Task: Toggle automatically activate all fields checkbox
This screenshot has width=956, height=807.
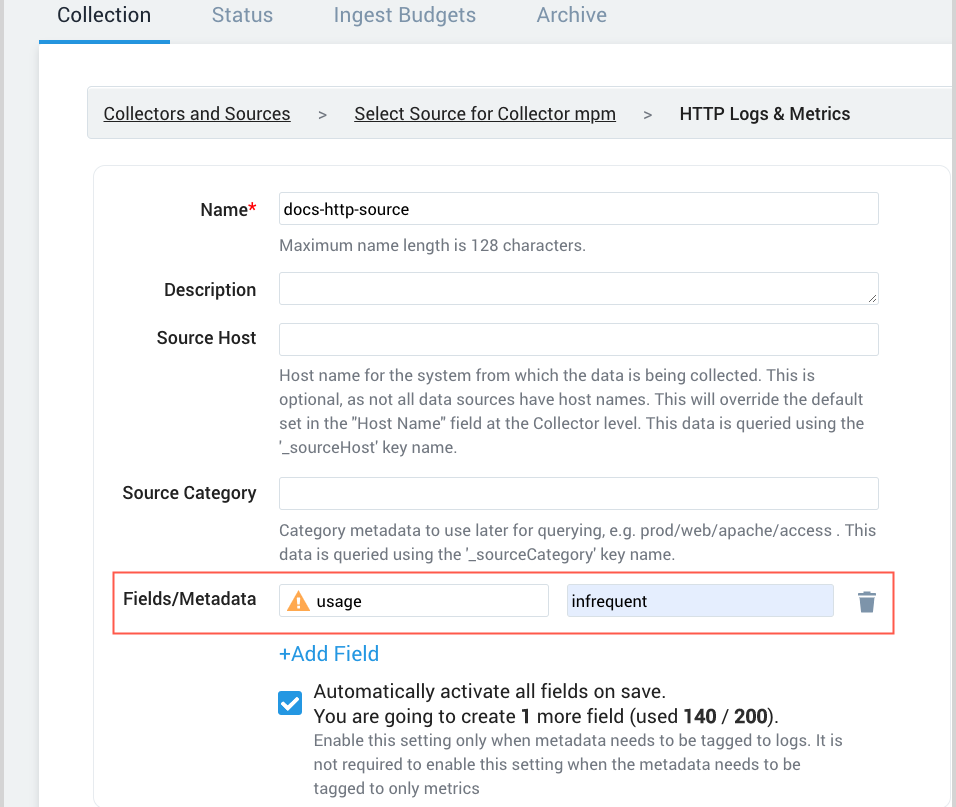Action: tap(290, 703)
